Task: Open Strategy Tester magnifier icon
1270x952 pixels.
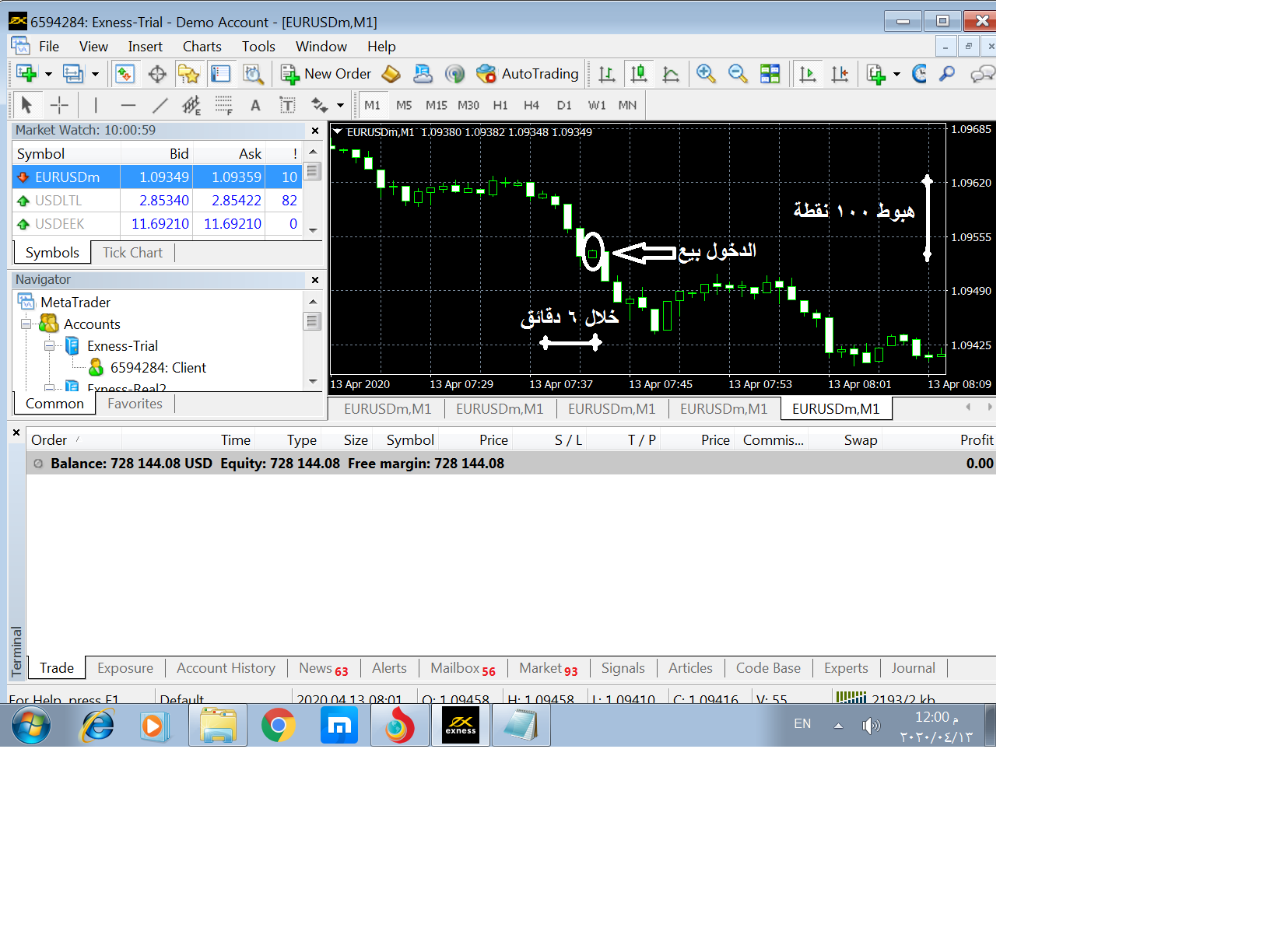Action: point(253,74)
